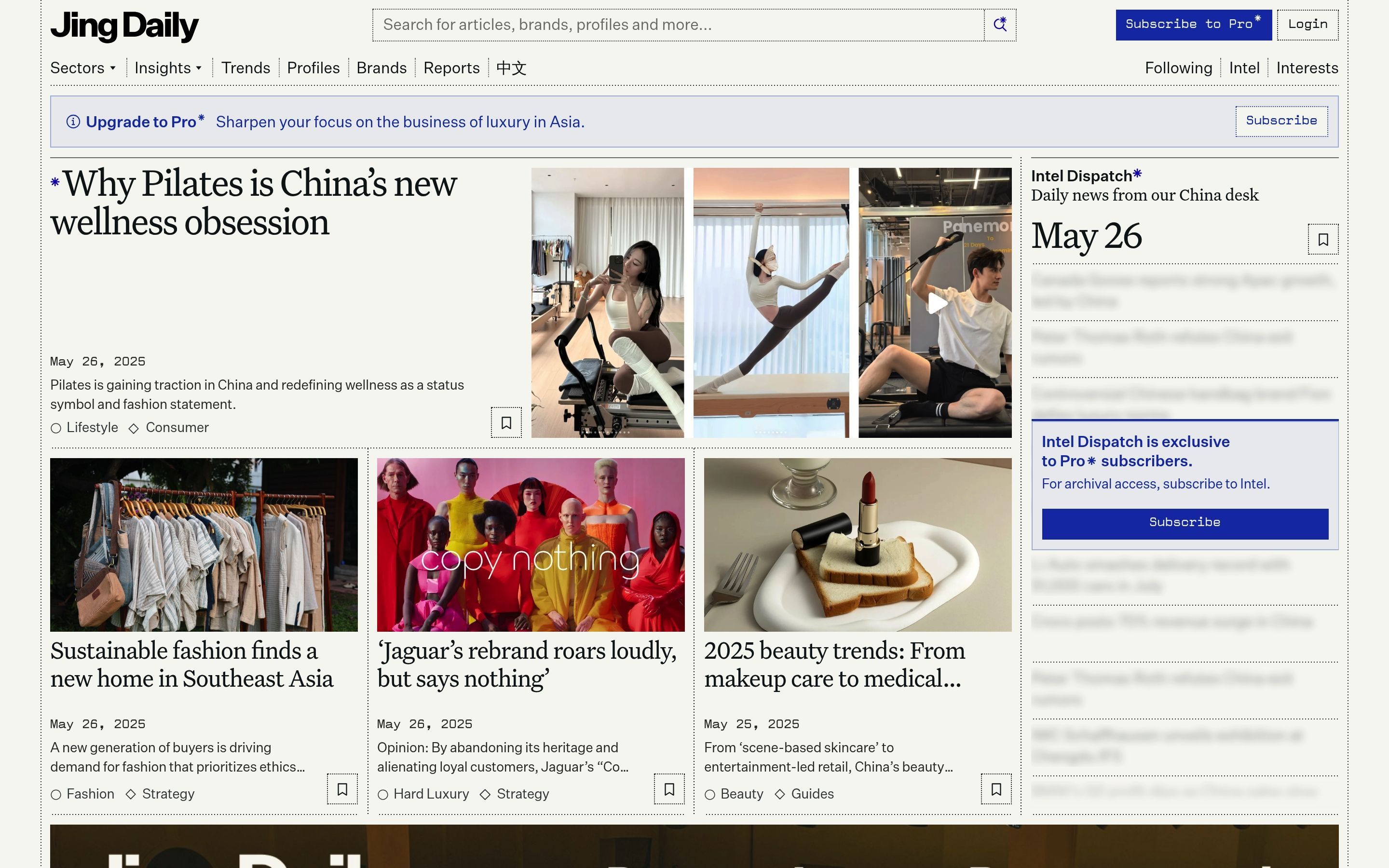Screen dimensions: 1389x868
Task: Click Subscribe in the Intel Dispatch box
Action: coord(1185,523)
